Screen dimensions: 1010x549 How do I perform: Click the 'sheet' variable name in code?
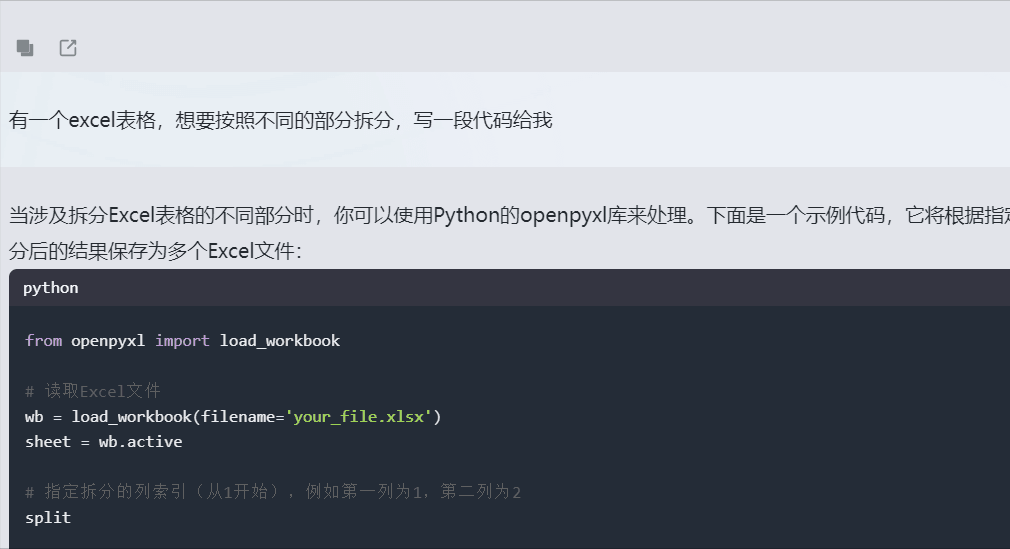click(x=48, y=442)
